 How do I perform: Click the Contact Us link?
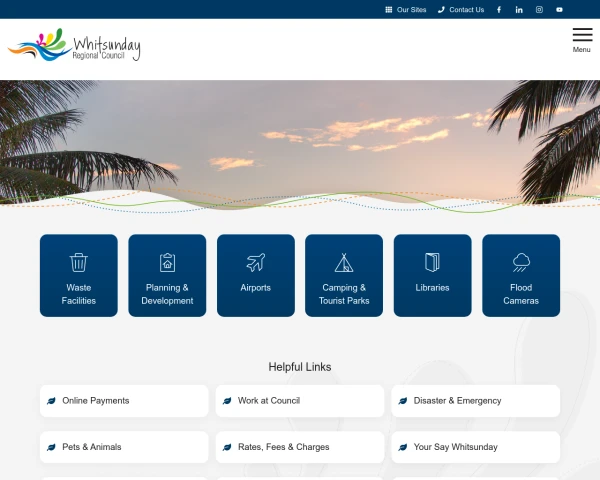tap(461, 10)
